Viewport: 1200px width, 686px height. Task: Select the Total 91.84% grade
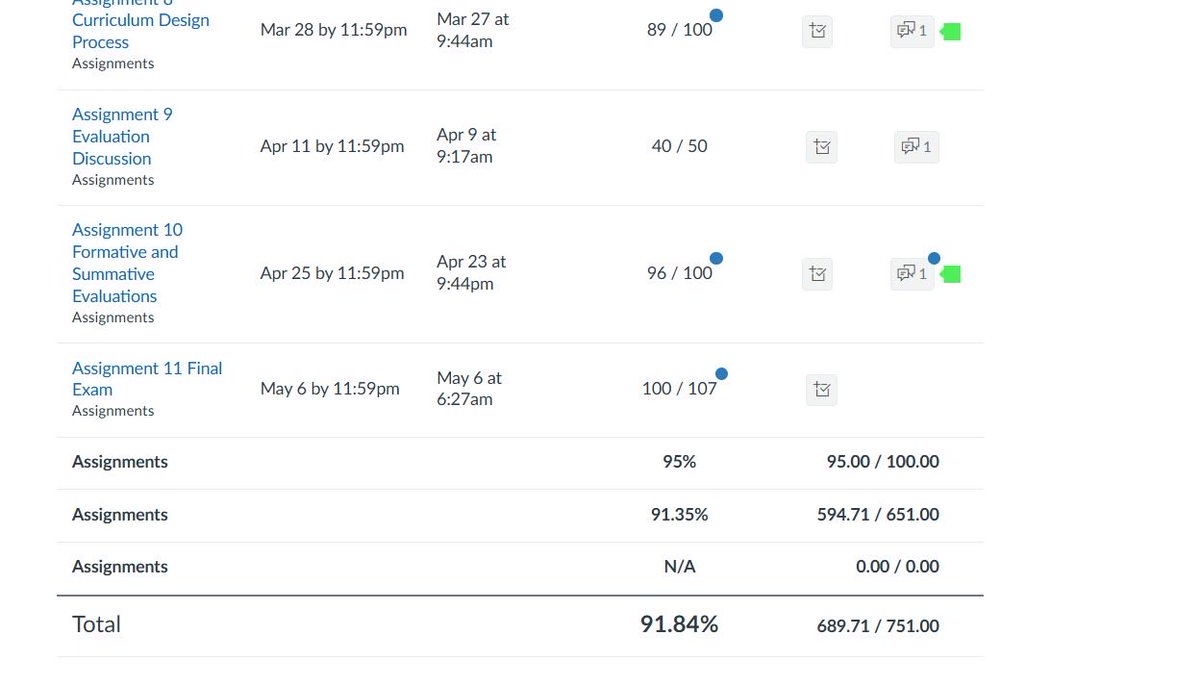679,624
